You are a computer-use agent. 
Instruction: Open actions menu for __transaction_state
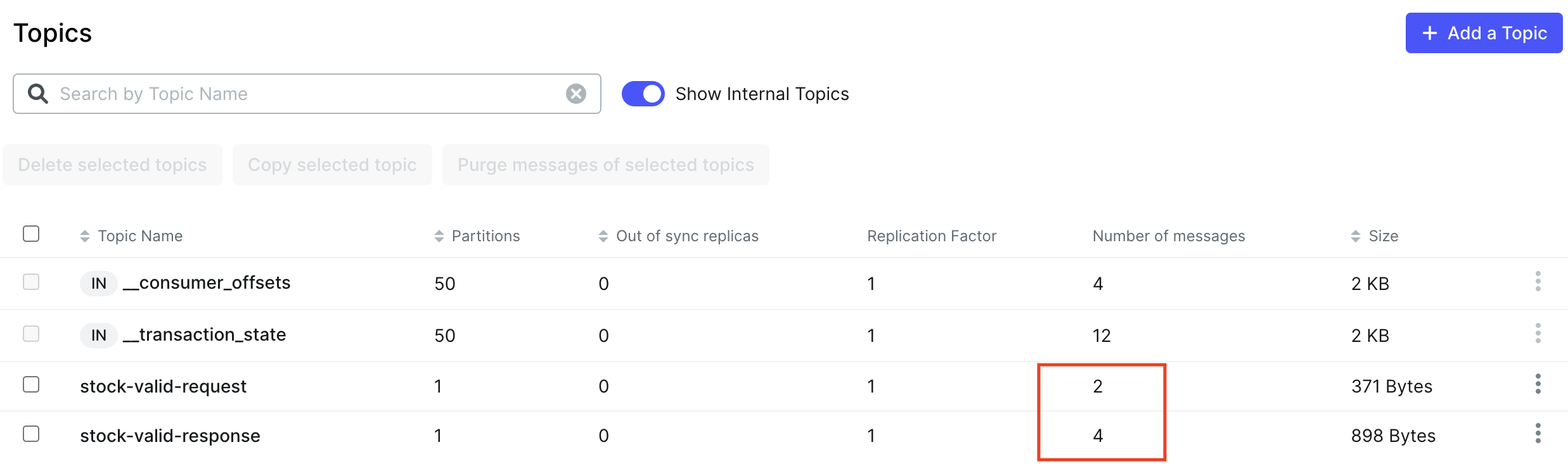(x=1538, y=333)
